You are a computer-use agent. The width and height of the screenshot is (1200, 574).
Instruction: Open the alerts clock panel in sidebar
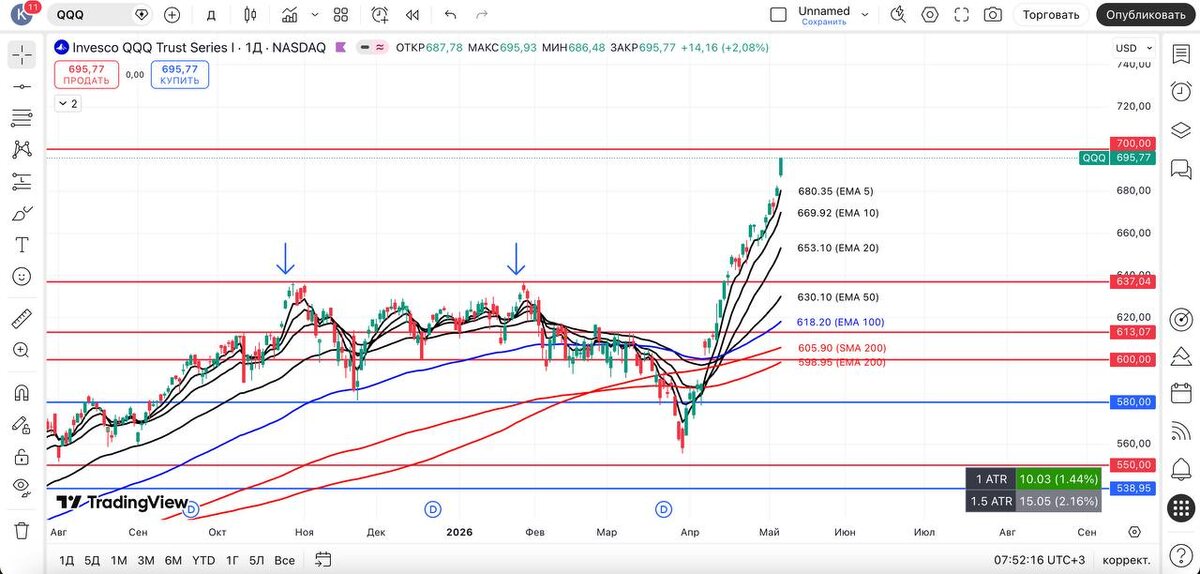click(x=1181, y=91)
